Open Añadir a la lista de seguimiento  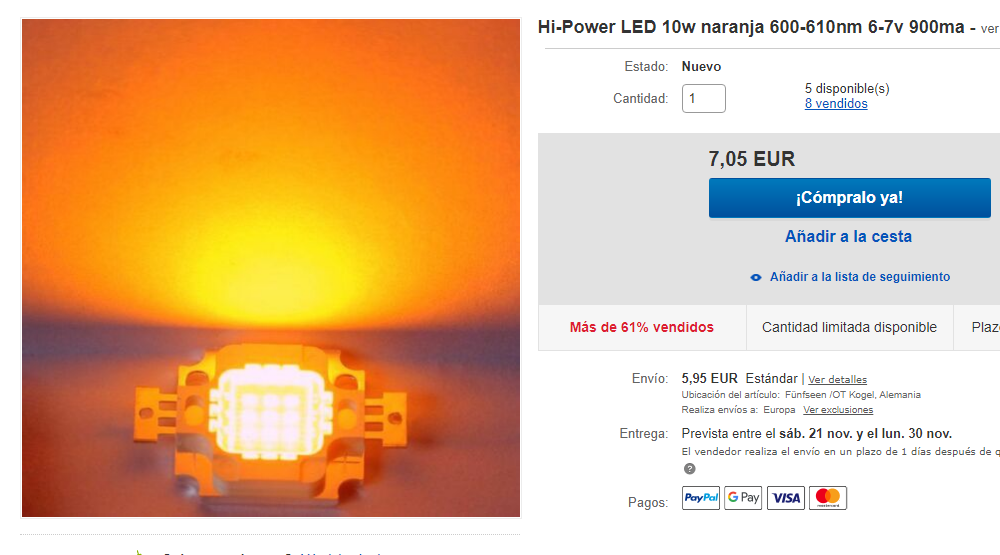860,277
